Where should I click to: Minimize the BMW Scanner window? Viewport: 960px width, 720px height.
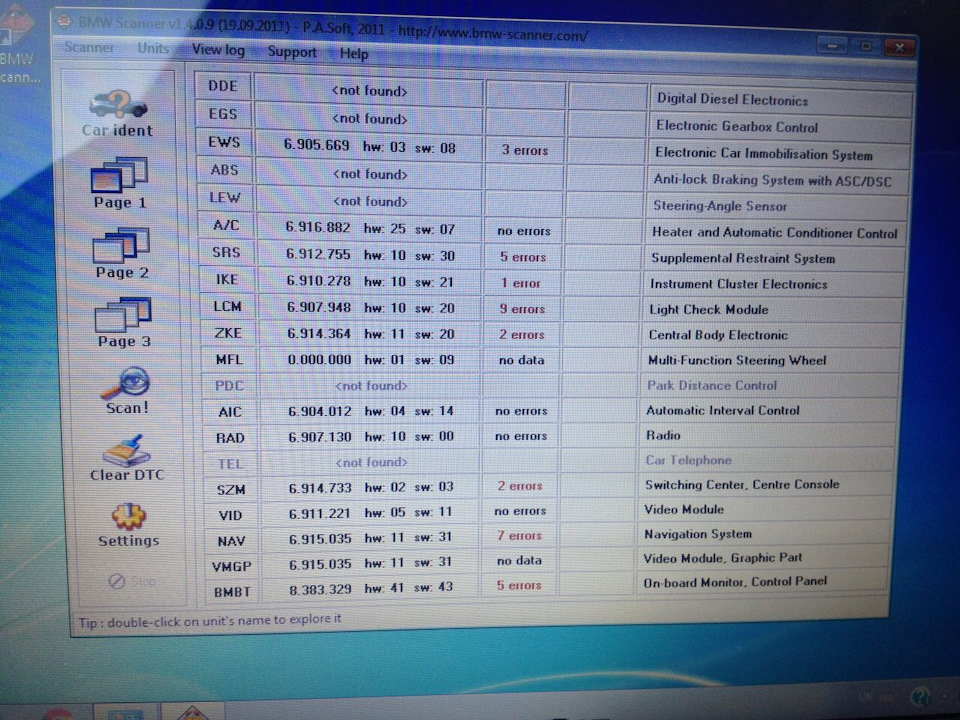pyautogui.click(x=833, y=46)
